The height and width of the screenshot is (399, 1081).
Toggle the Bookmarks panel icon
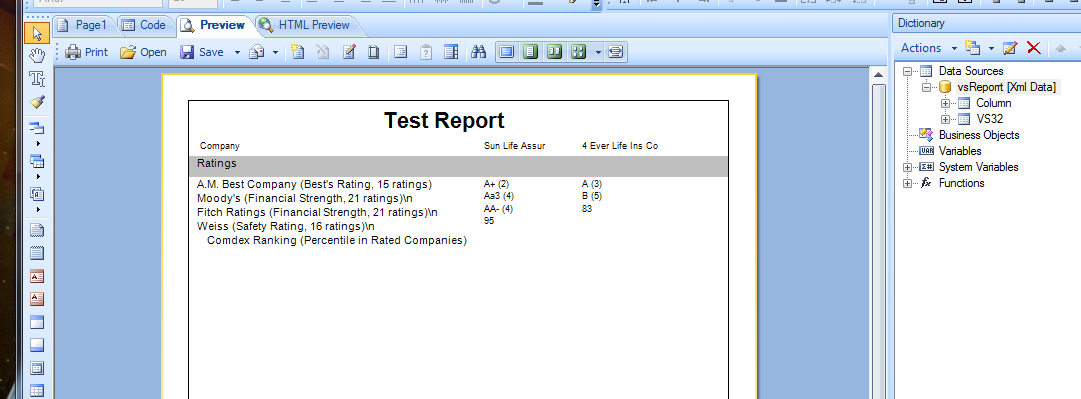[401, 52]
